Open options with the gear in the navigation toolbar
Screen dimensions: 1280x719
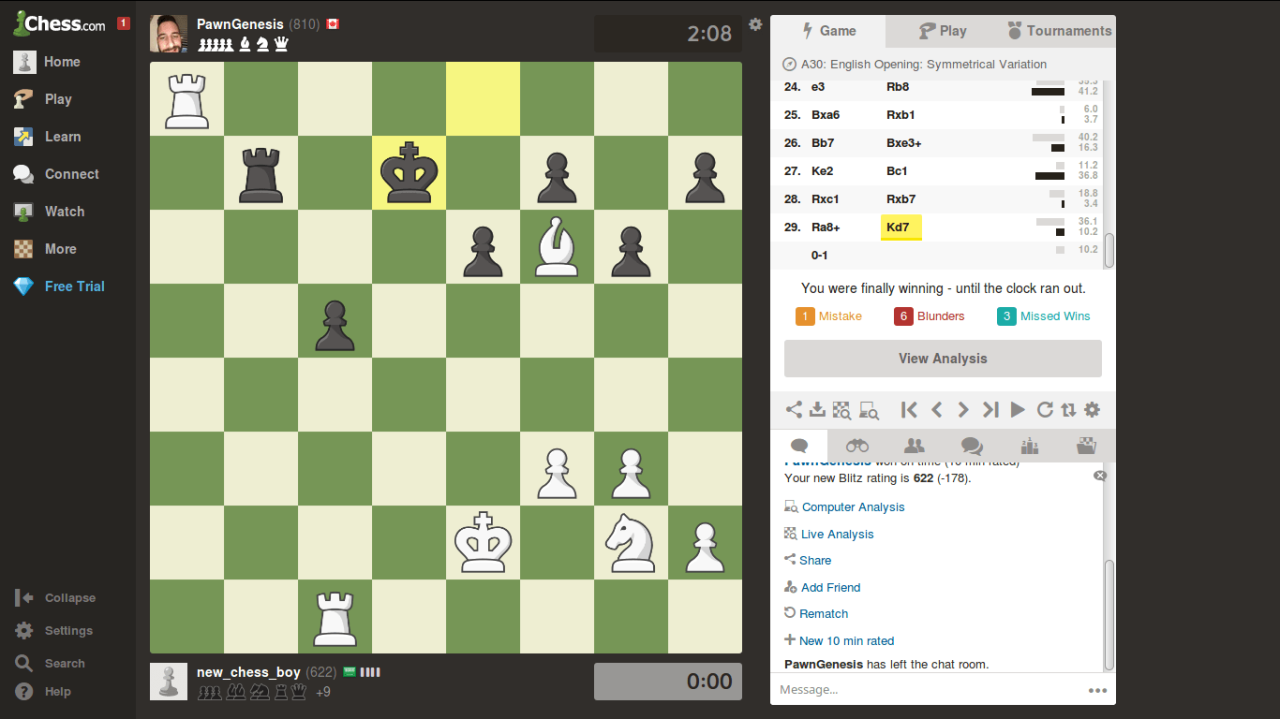(1091, 409)
